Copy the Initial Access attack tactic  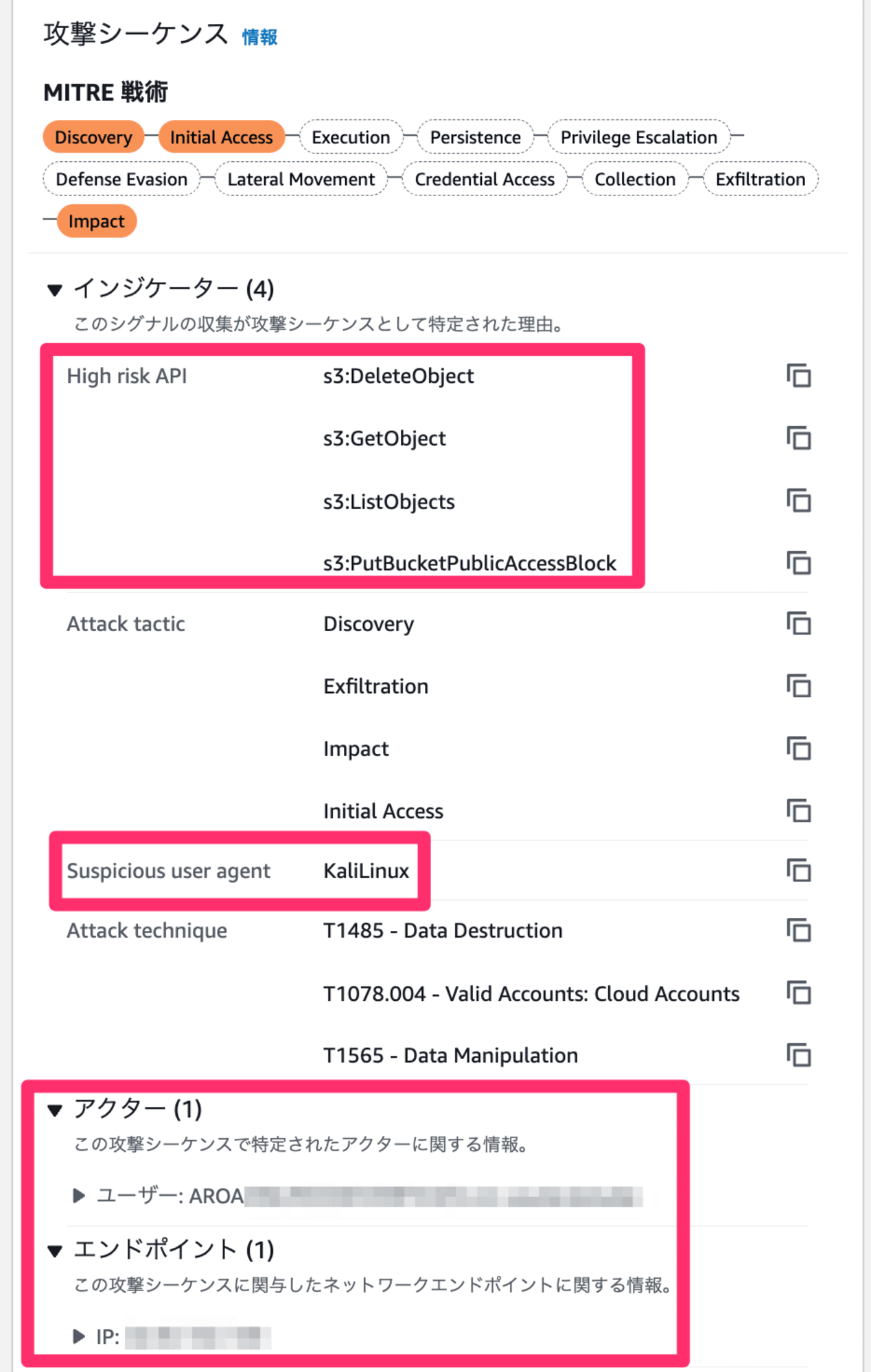pyautogui.click(x=799, y=811)
